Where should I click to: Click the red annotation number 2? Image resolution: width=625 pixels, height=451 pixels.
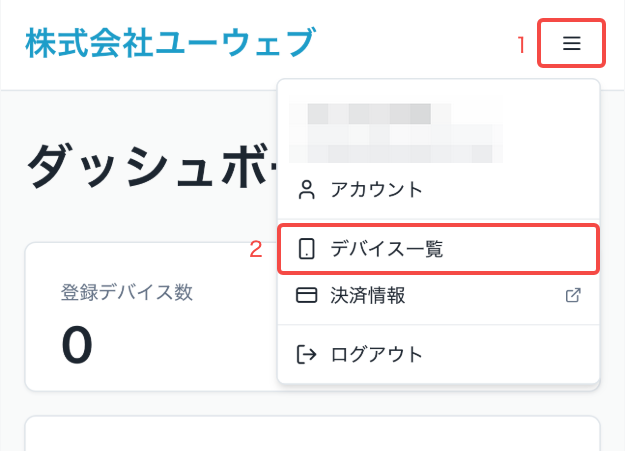pos(256,250)
